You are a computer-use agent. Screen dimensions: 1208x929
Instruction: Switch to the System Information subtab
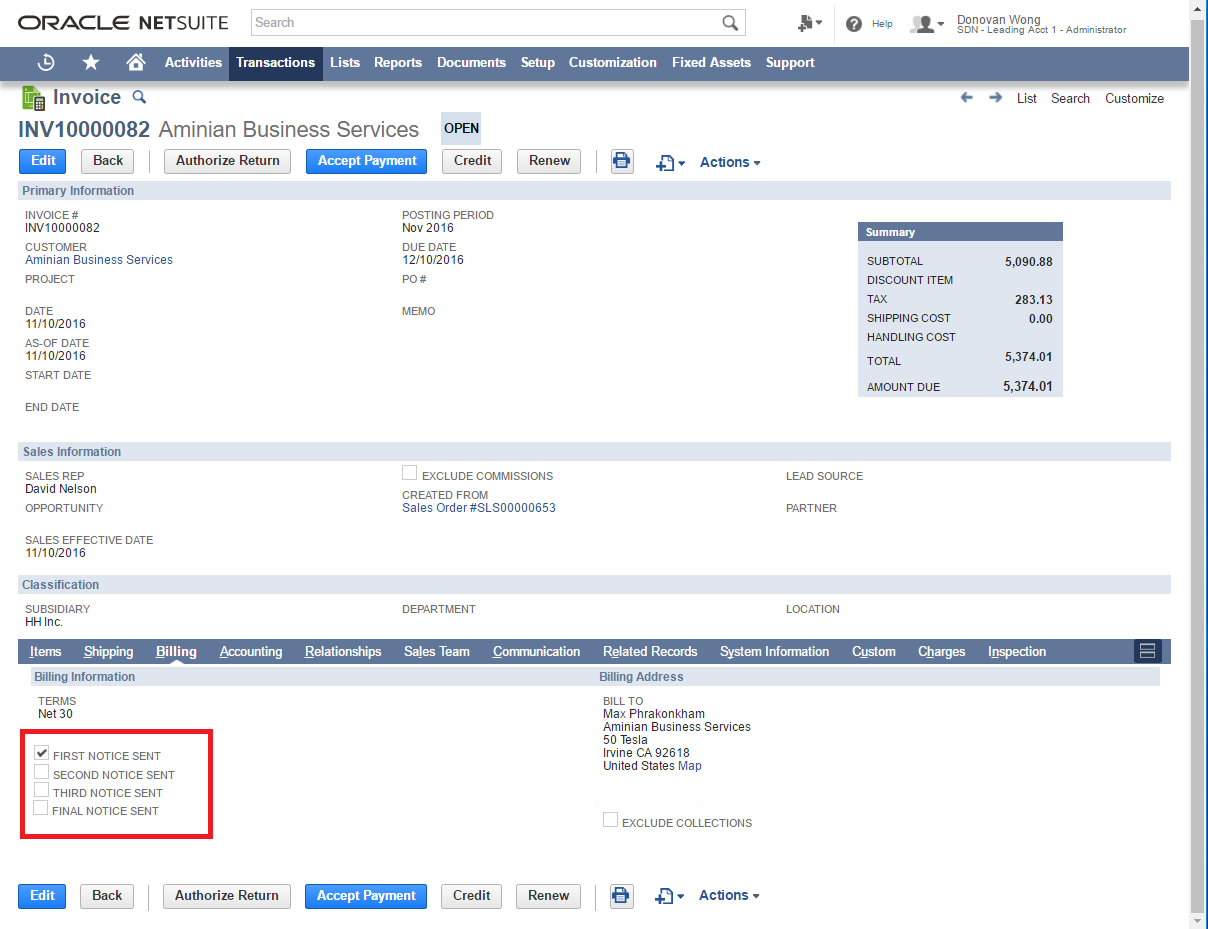(774, 651)
